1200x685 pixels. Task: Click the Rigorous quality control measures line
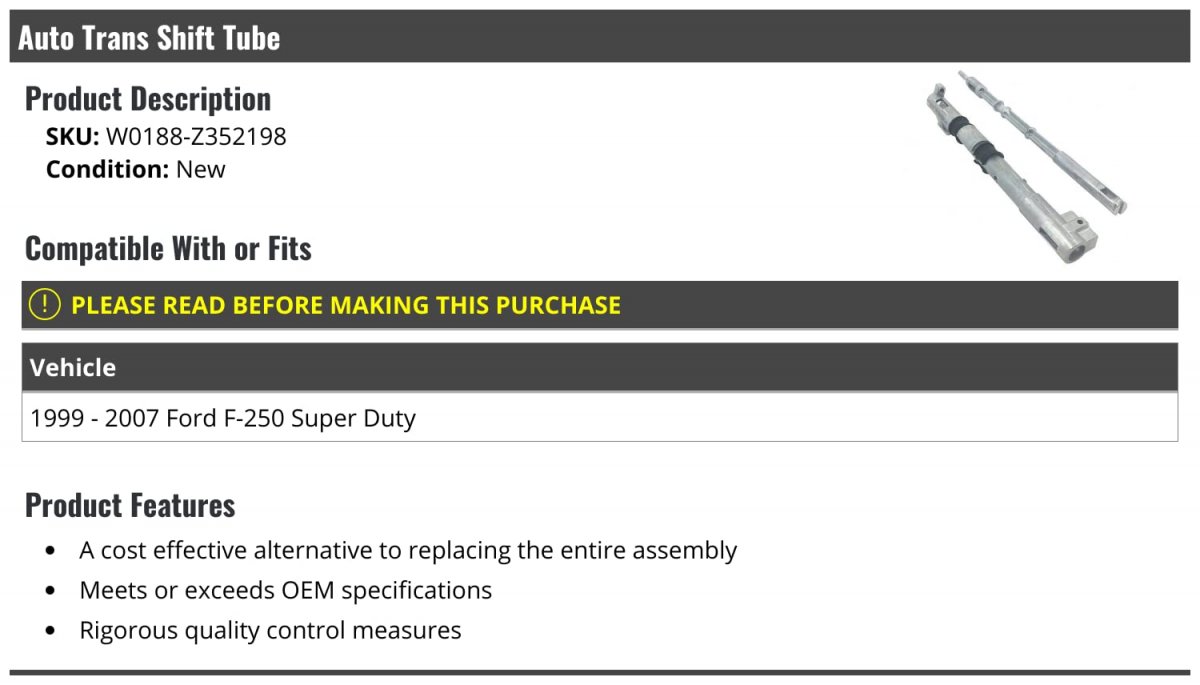[271, 630]
